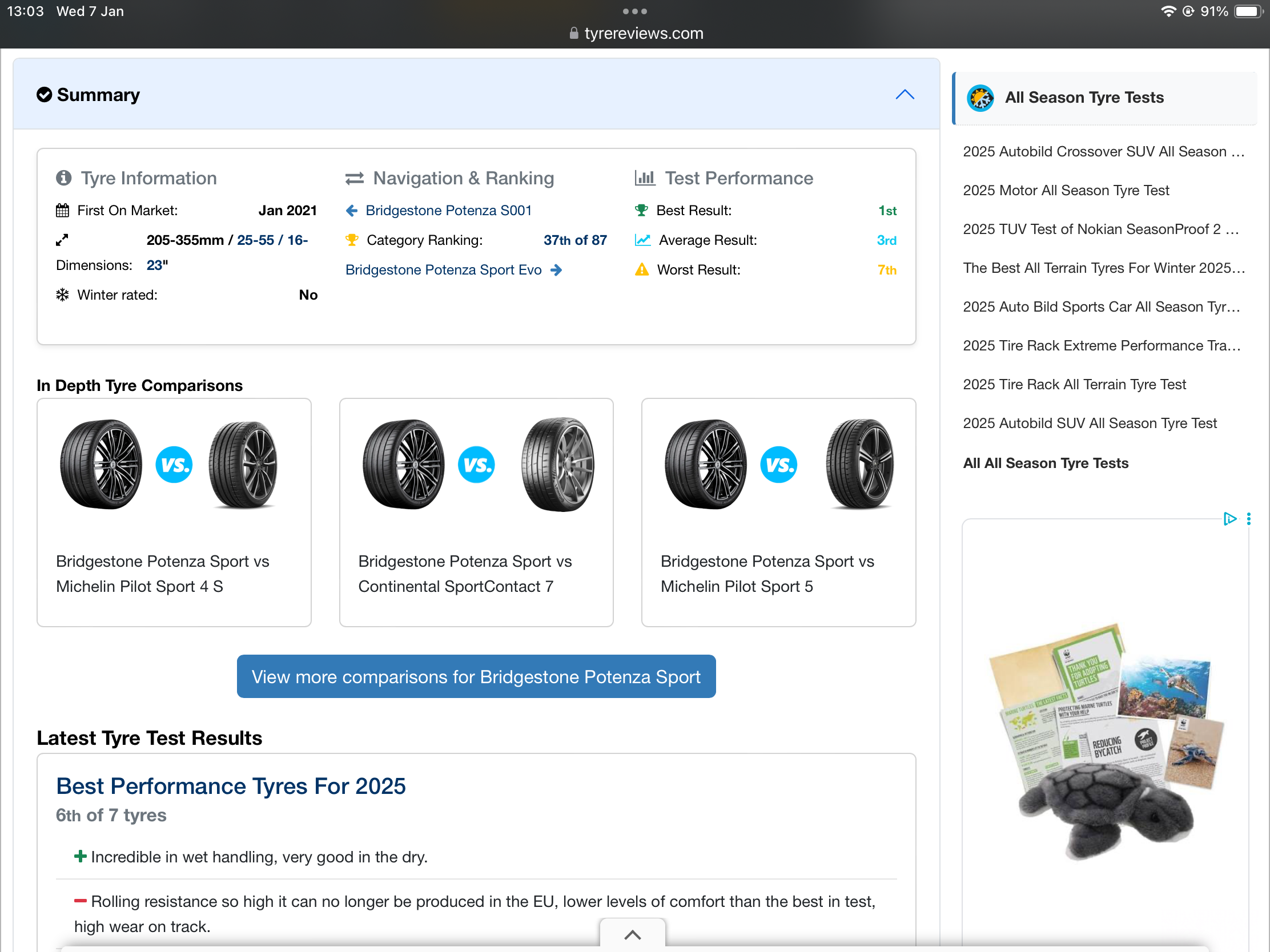Open the ad options three-dot menu

(1249, 519)
